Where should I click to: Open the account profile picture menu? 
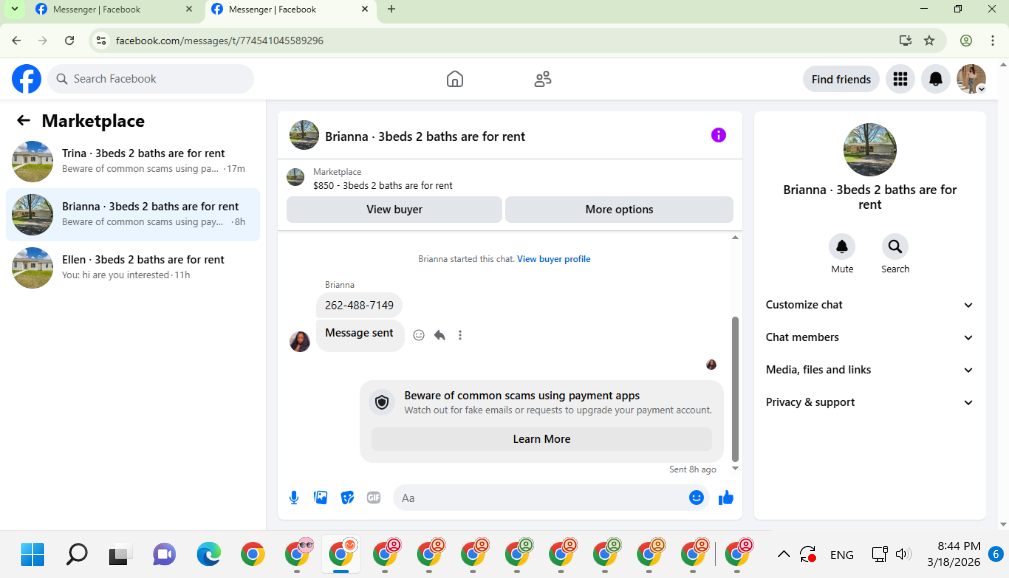[x=971, y=79]
